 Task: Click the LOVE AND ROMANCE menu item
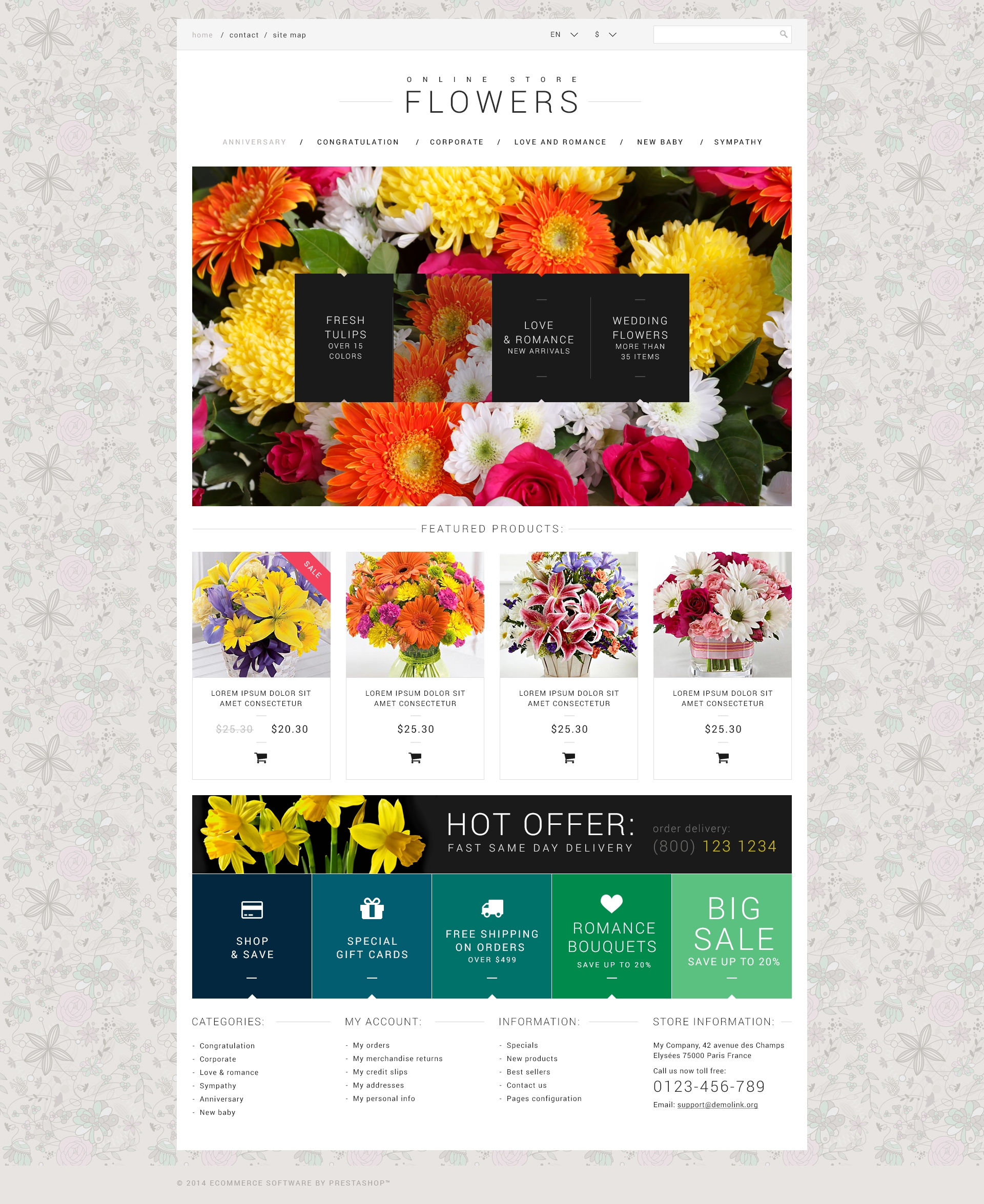[x=557, y=141]
